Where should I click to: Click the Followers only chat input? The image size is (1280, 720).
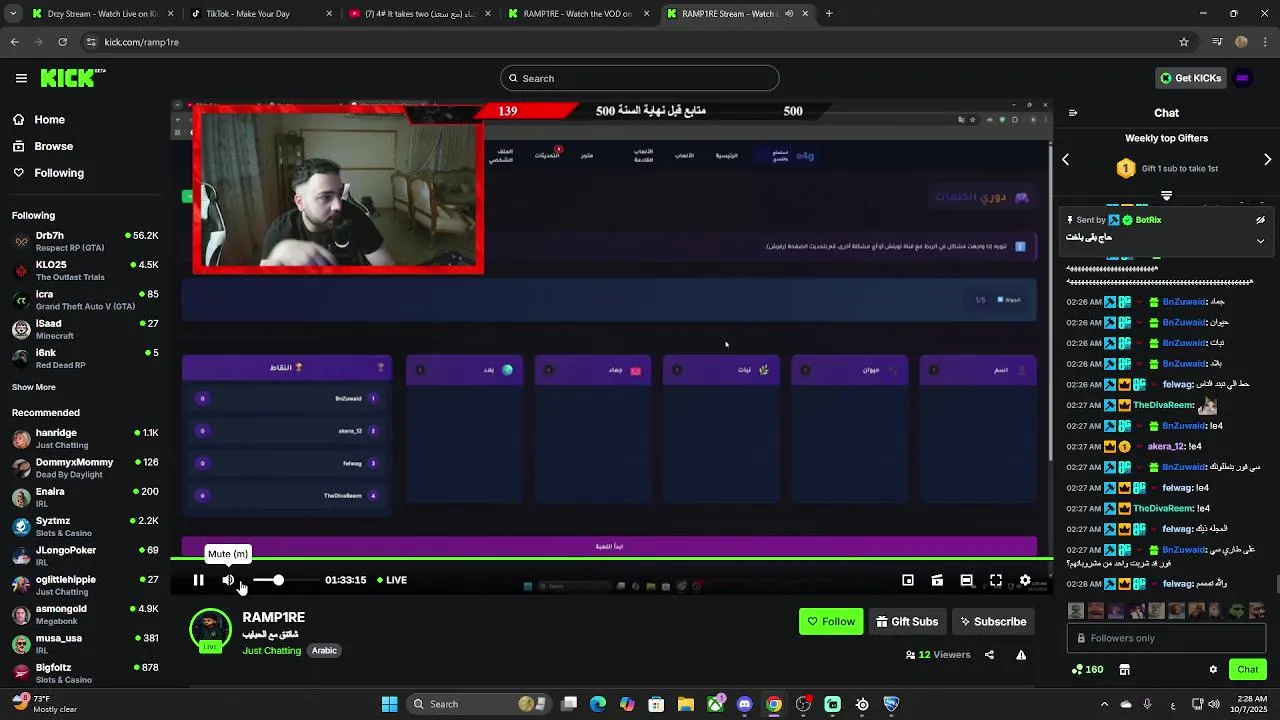pyautogui.click(x=1166, y=638)
